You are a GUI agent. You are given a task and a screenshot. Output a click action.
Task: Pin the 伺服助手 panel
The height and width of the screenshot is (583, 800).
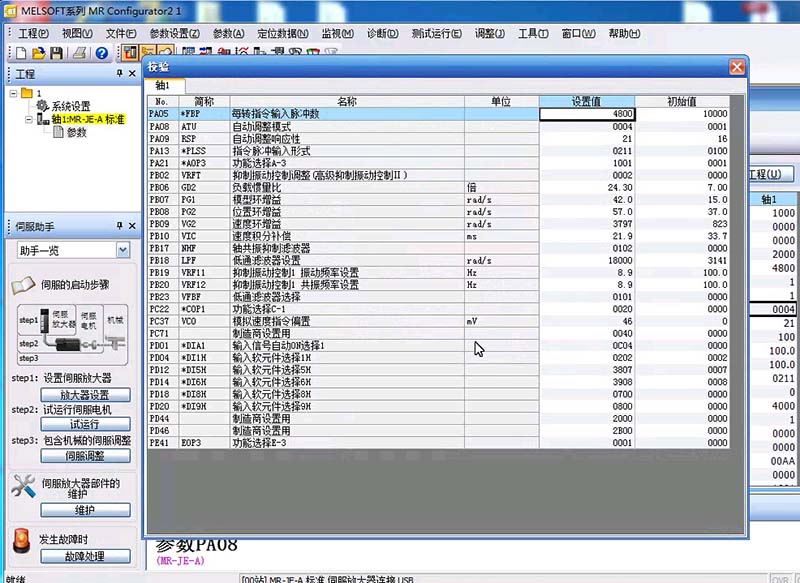tap(119, 226)
